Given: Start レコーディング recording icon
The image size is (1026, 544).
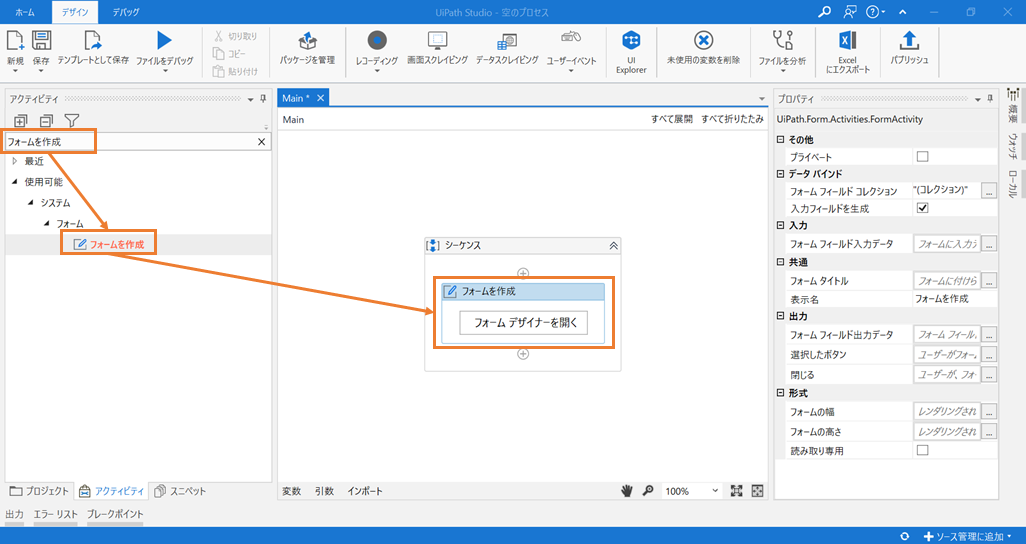Looking at the screenshot, I should click(x=377, y=41).
